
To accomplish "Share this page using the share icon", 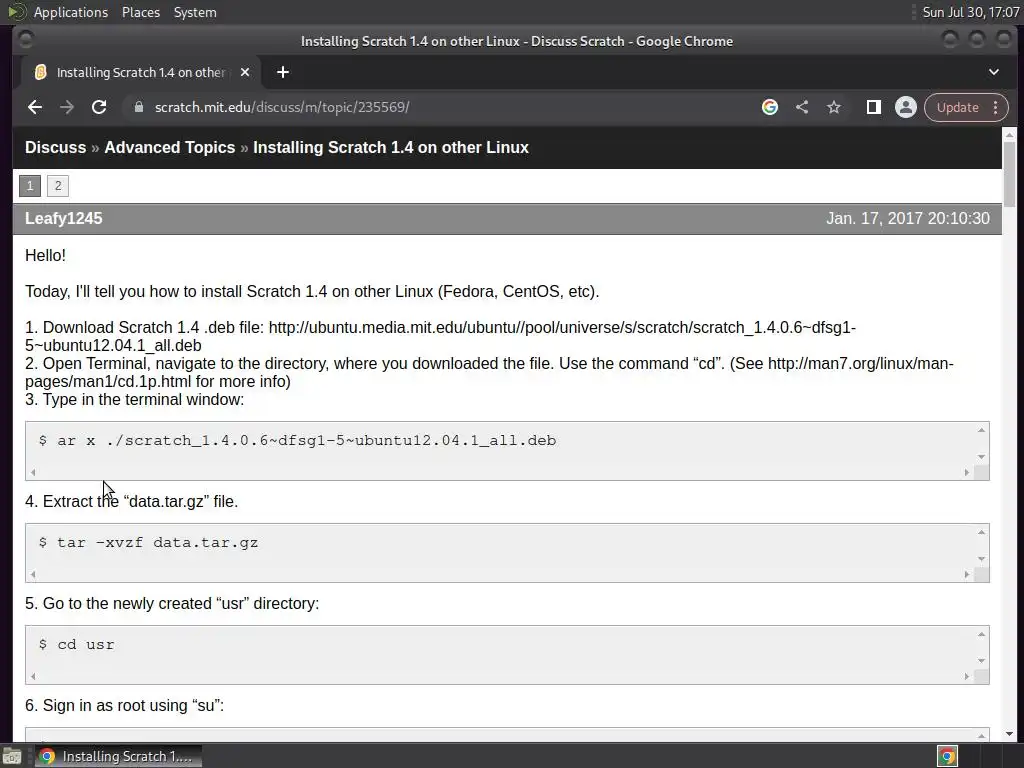I will click(x=802, y=107).
